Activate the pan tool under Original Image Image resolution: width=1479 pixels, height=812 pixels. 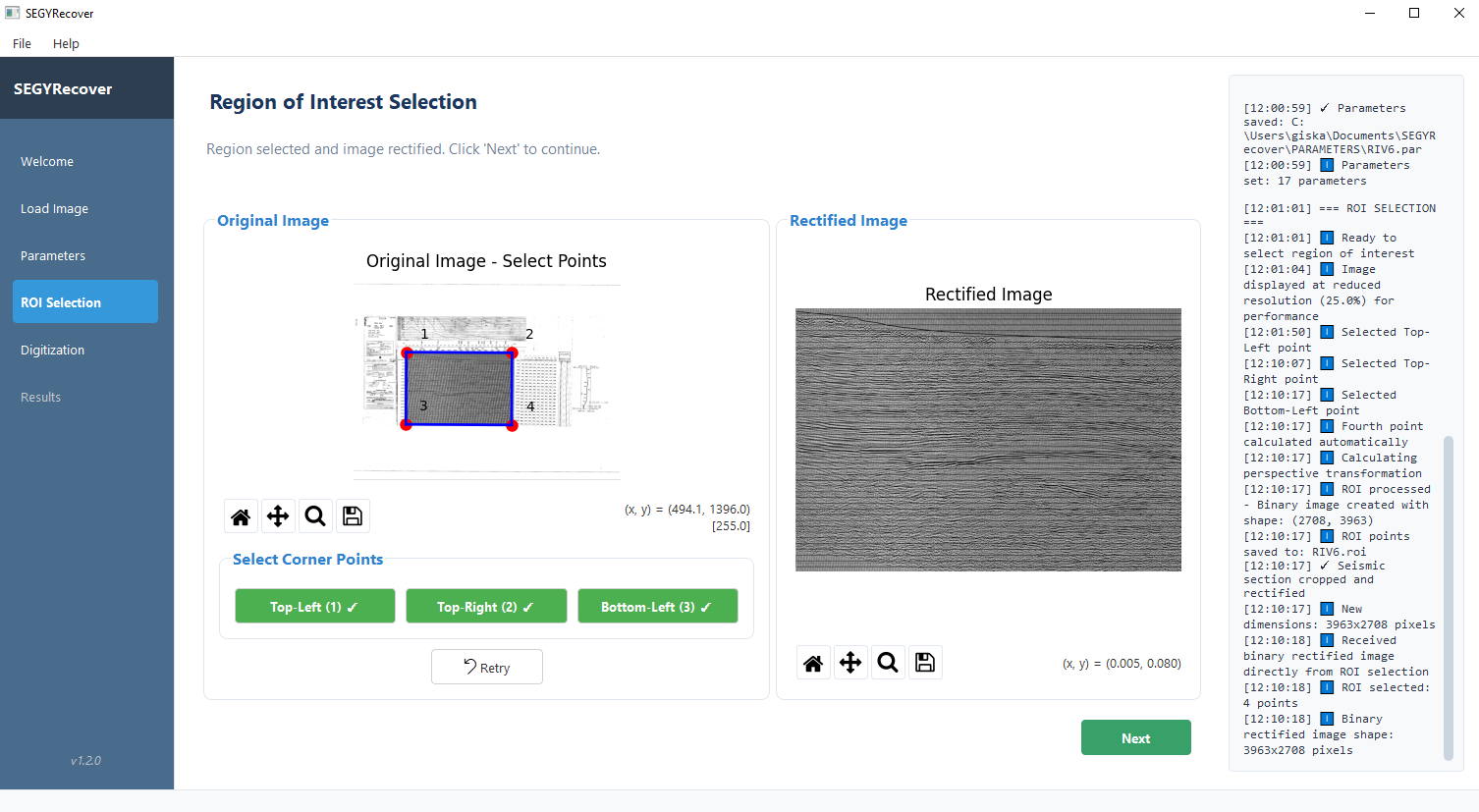pos(278,516)
